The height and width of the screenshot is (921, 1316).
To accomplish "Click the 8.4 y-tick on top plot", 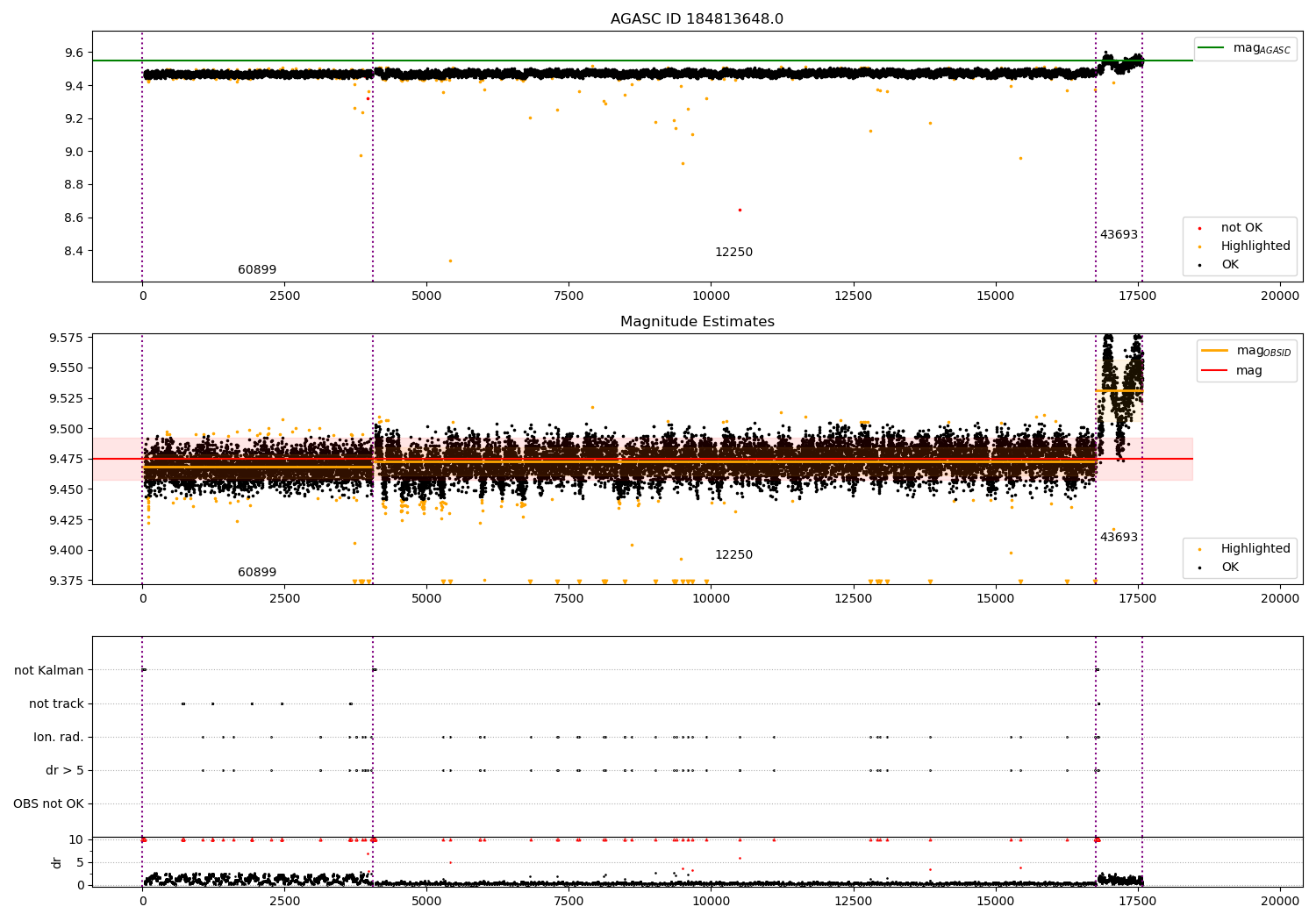I will 75,251.
